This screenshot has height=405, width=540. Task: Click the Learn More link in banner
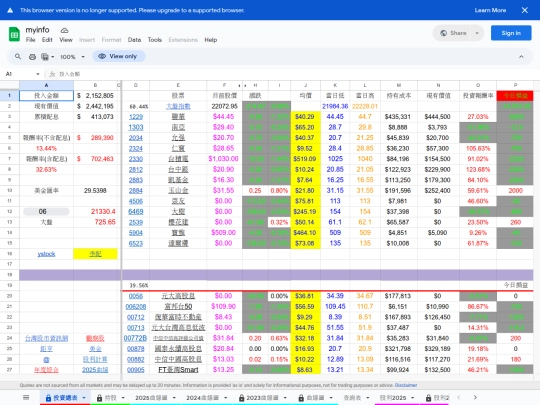point(490,10)
